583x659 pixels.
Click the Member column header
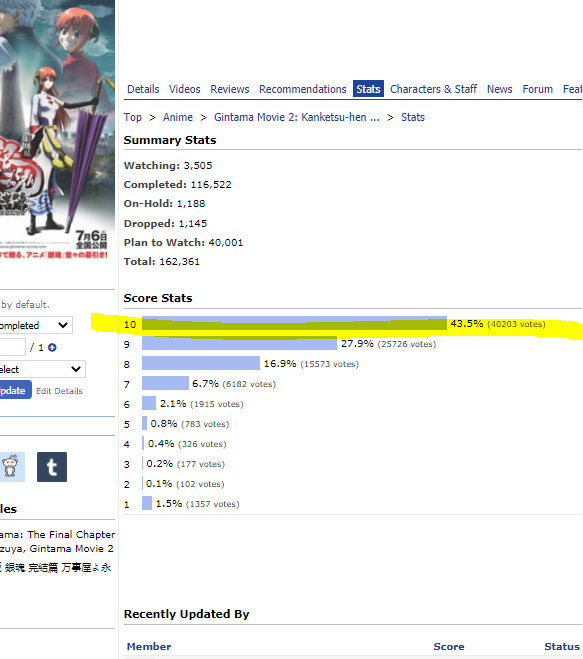pyautogui.click(x=149, y=646)
